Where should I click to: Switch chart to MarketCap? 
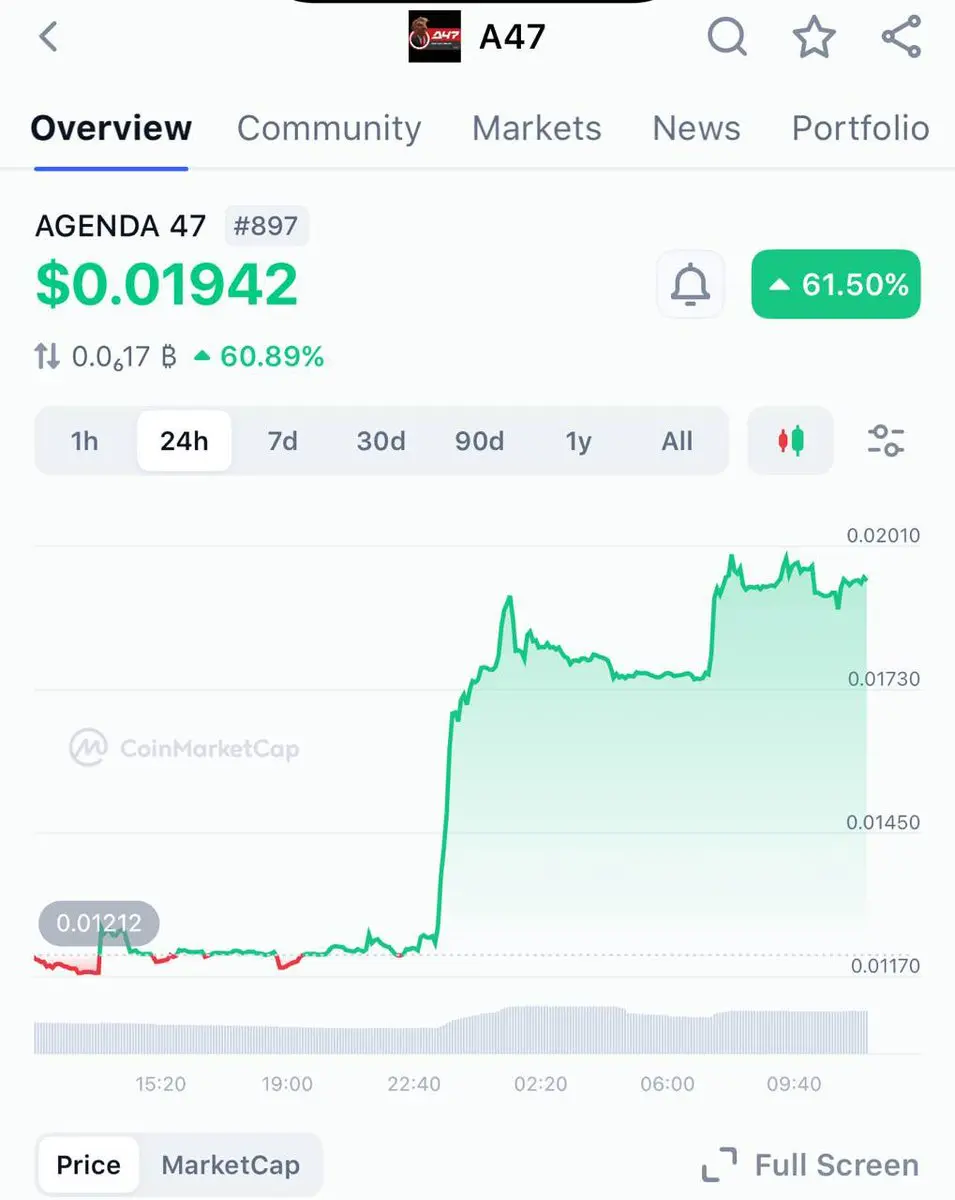pos(231,1165)
